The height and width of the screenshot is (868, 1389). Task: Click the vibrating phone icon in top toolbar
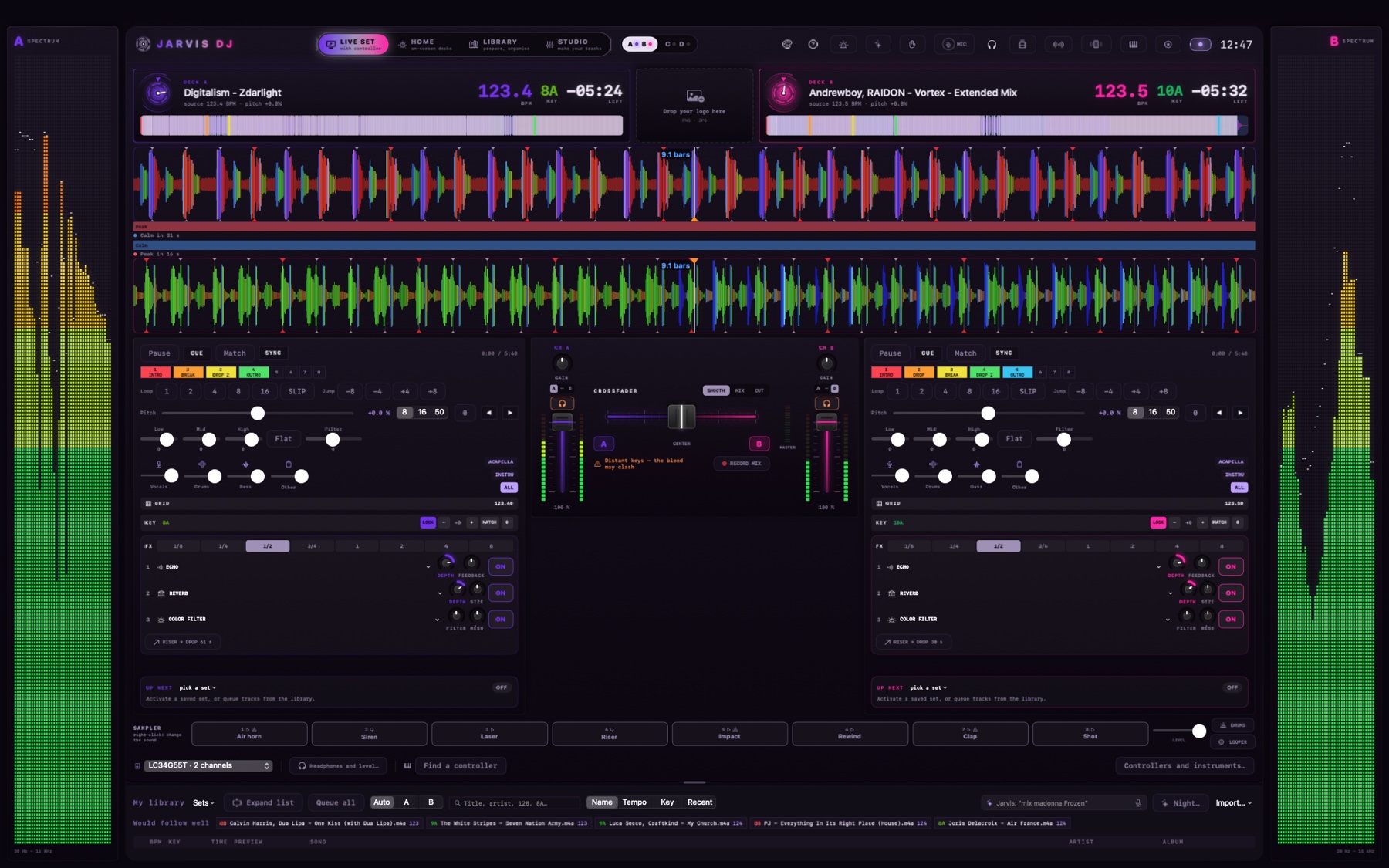click(x=1095, y=44)
